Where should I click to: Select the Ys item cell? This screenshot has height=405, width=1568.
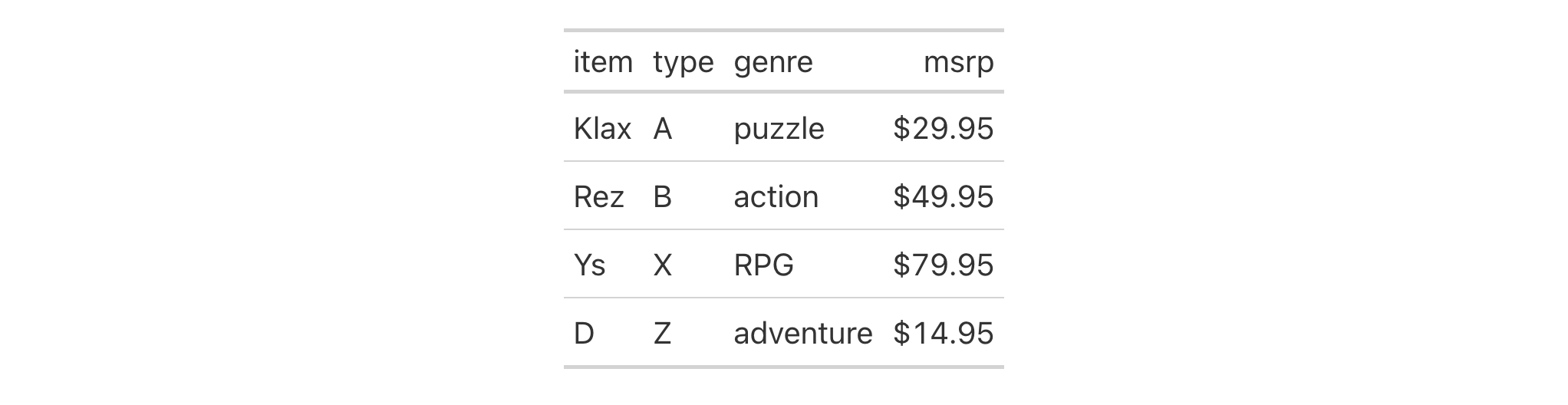click(x=604, y=265)
